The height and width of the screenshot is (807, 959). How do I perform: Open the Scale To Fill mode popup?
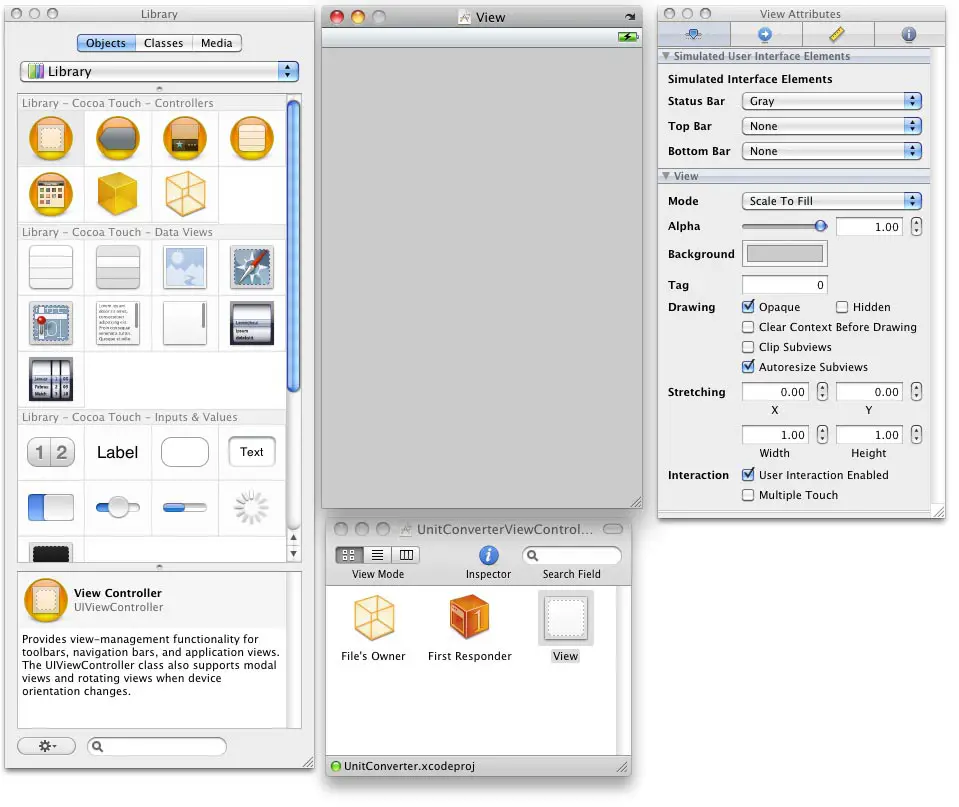(831, 200)
